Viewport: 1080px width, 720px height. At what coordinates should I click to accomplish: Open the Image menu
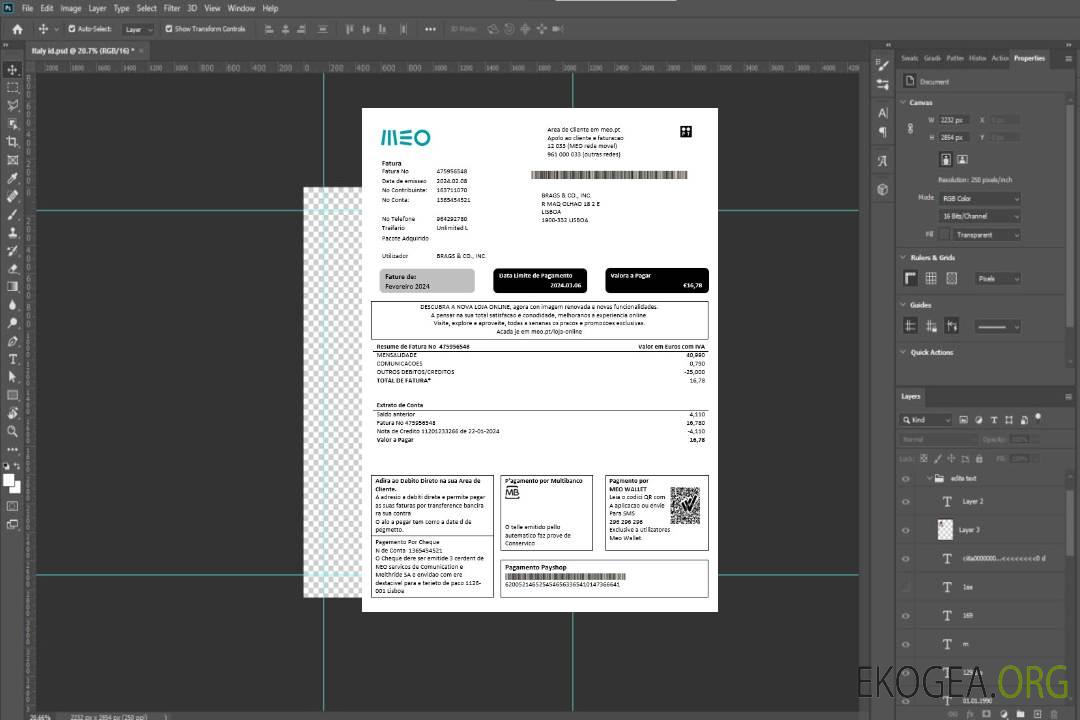pyautogui.click(x=71, y=8)
